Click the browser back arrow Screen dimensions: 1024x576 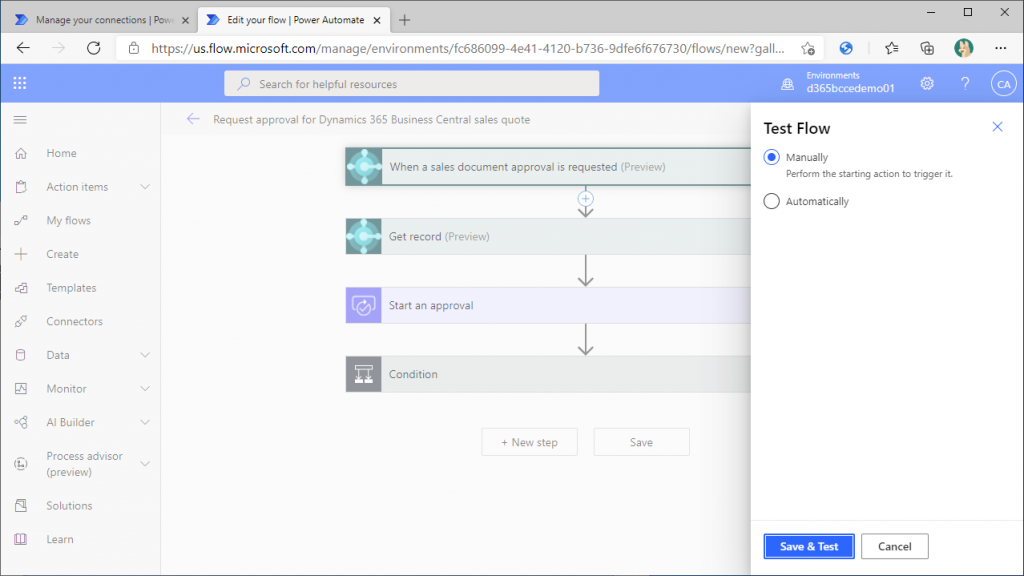click(x=24, y=48)
